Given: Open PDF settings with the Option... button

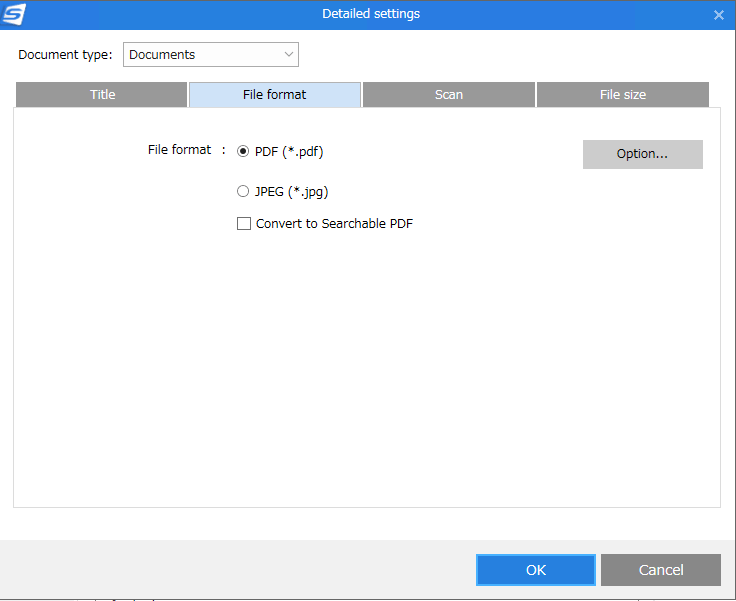Looking at the screenshot, I should pos(642,154).
